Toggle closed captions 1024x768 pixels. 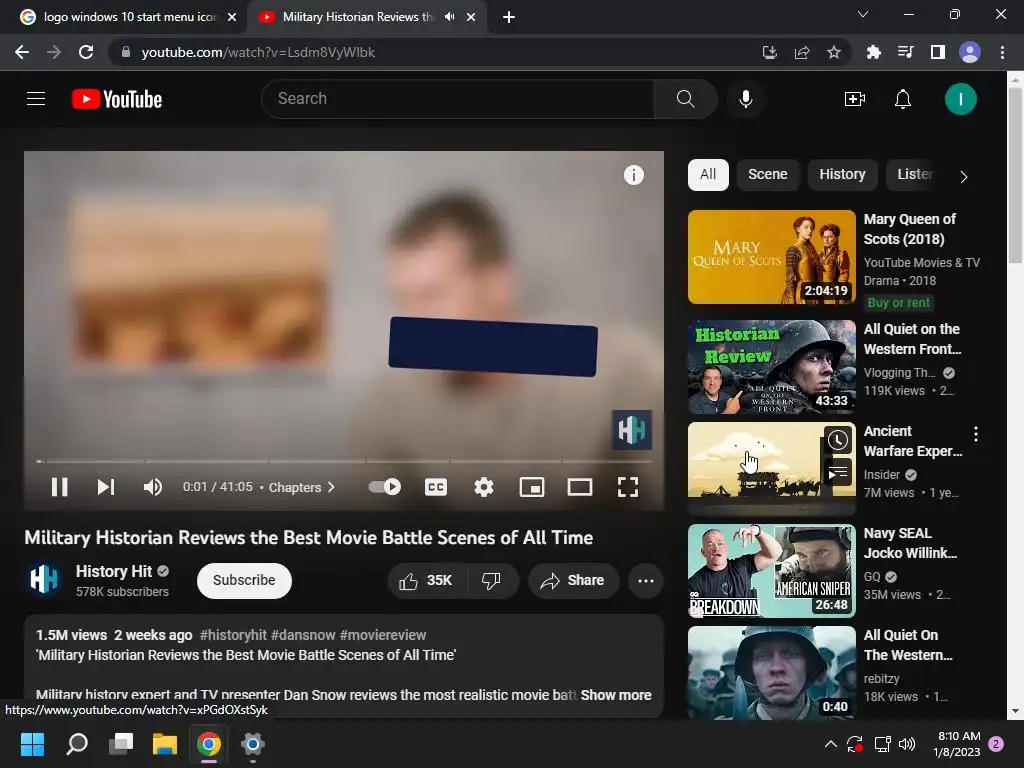click(x=436, y=487)
